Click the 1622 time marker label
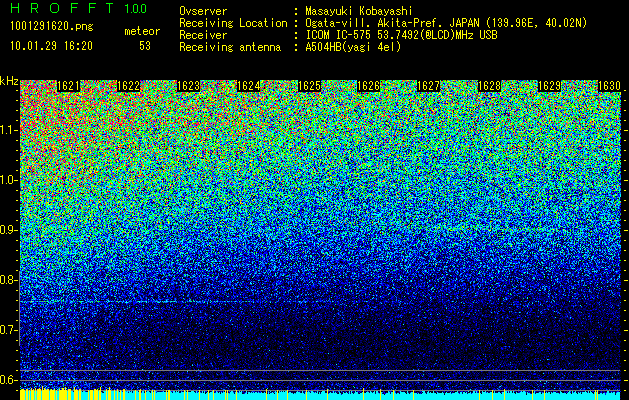 (x=128, y=86)
